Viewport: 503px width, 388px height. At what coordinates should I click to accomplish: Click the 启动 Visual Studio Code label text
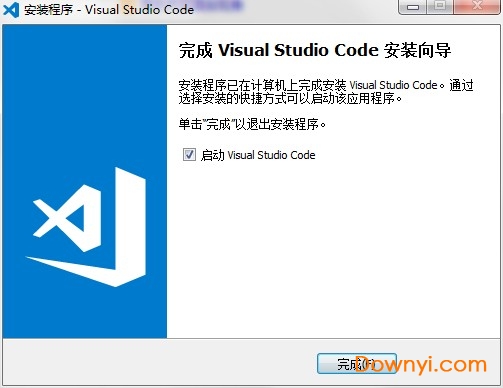coord(258,155)
